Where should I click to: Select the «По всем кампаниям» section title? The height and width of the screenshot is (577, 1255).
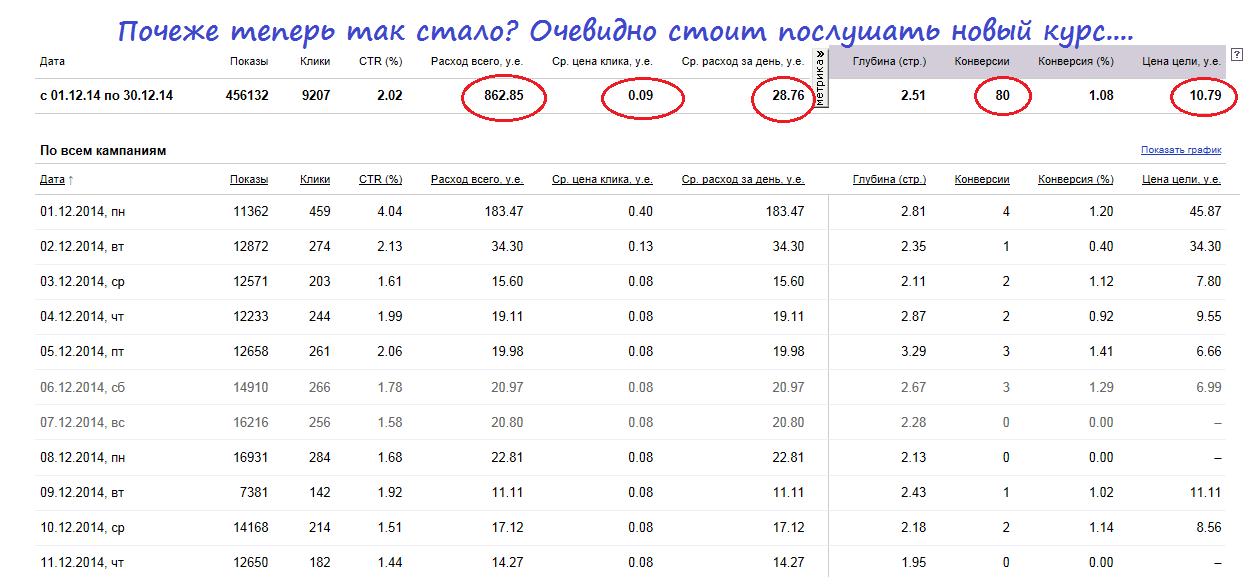pyautogui.click(x=103, y=151)
